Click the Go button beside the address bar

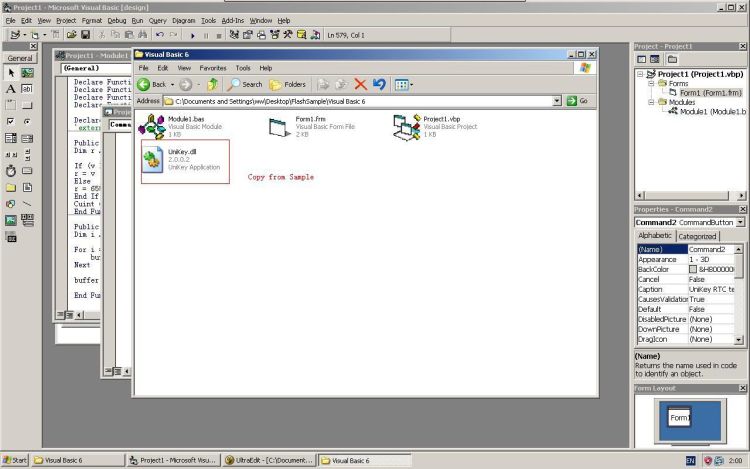(x=577, y=101)
